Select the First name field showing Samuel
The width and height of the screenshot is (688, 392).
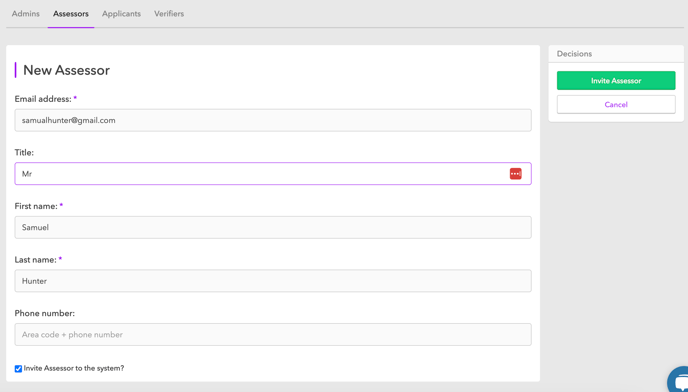pos(273,227)
